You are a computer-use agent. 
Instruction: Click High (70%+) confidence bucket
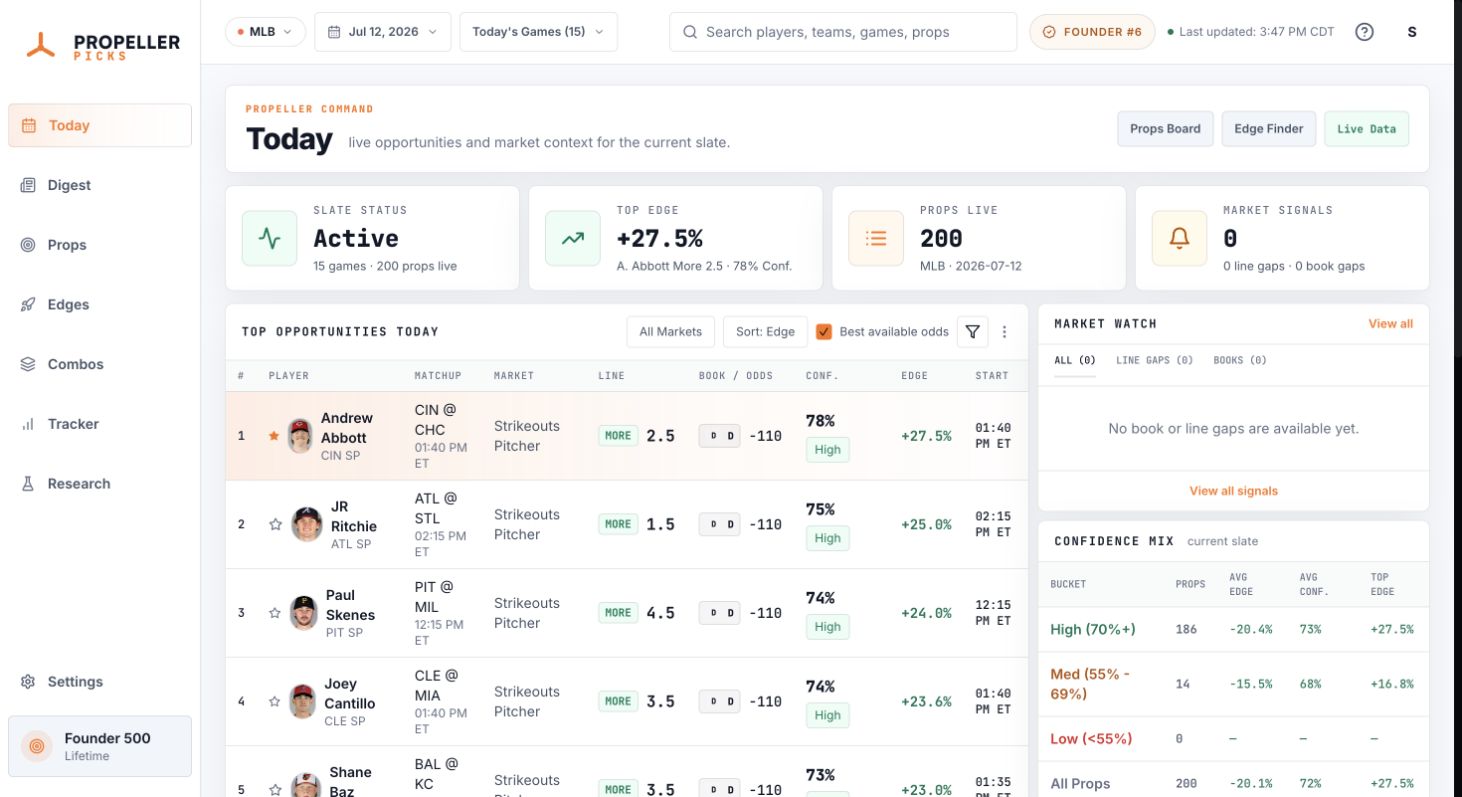[x=1233, y=629]
